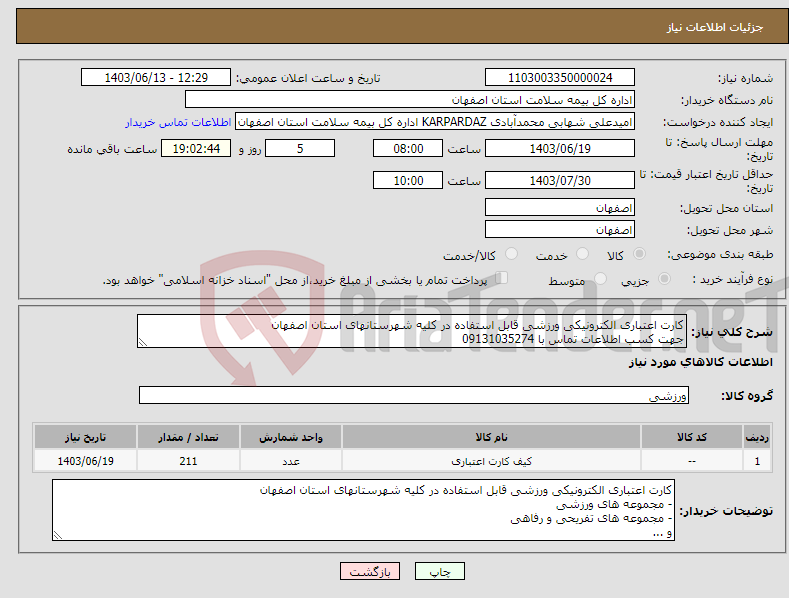The width and height of the screenshot is (789, 598).
Task: Click the نام دستگاه خریدار label
Action: click(727, 101)
